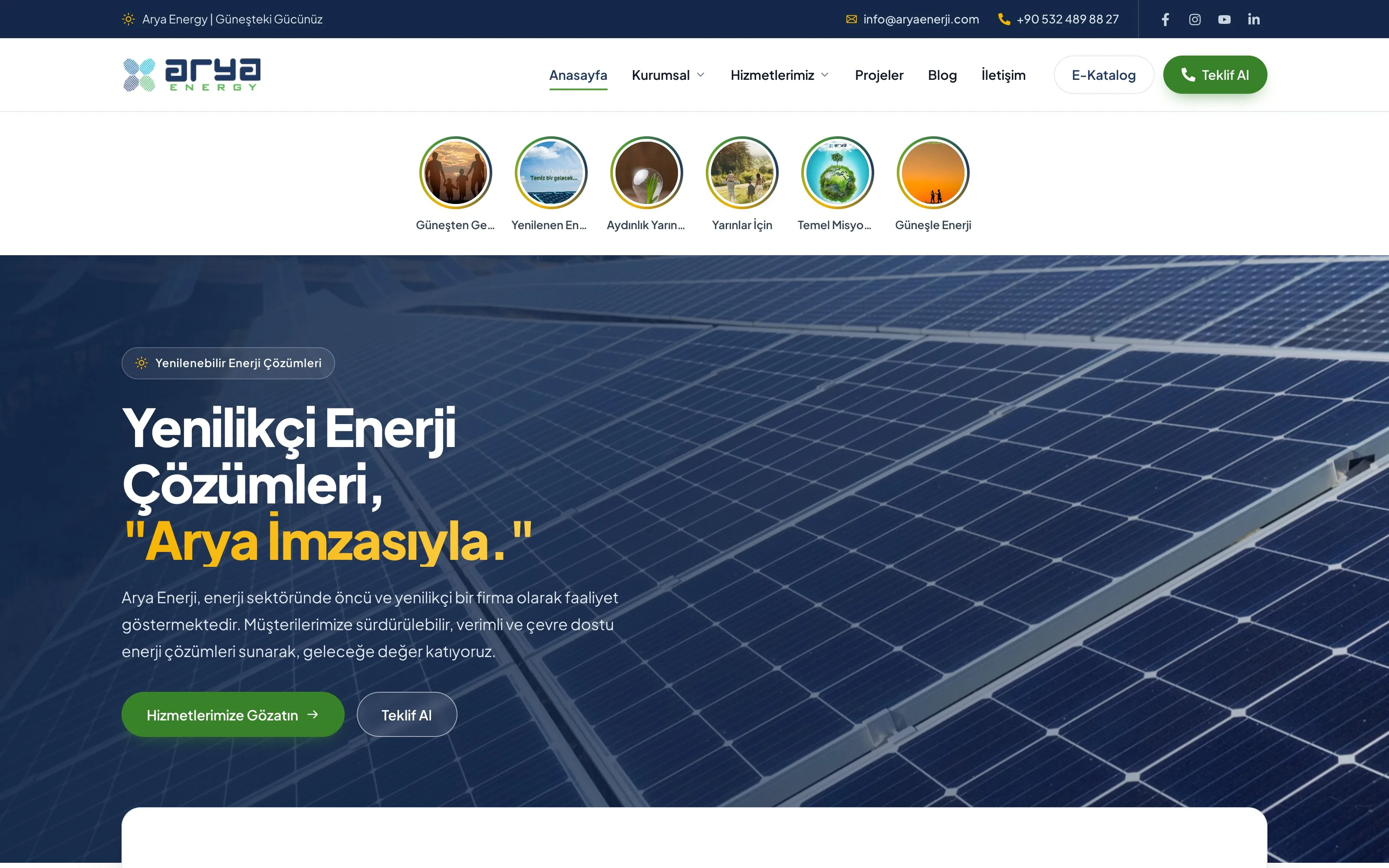
Task: Open the YouTube social icon
Action: [1224, 20]
